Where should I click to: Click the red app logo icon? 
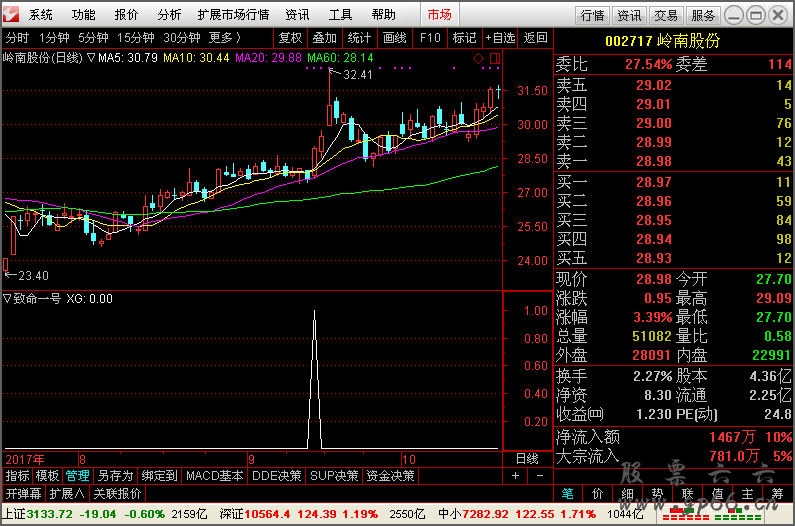coord(11,15)
